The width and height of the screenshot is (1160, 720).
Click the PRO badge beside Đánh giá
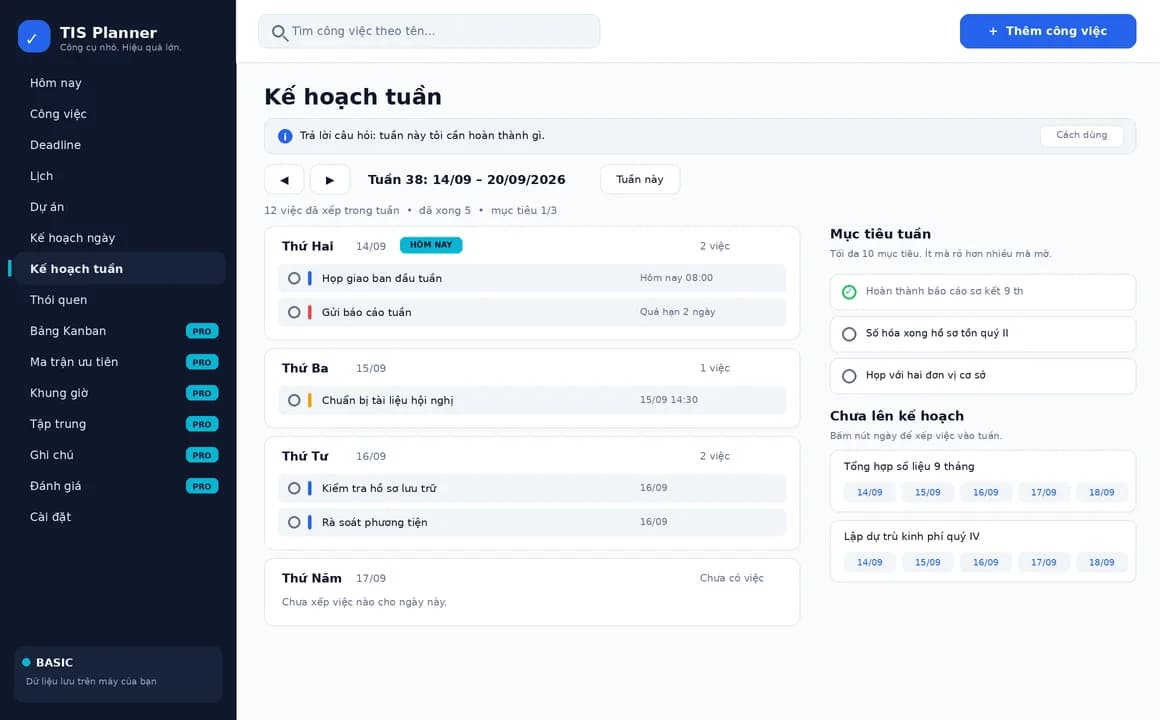(x=202, y=487)
